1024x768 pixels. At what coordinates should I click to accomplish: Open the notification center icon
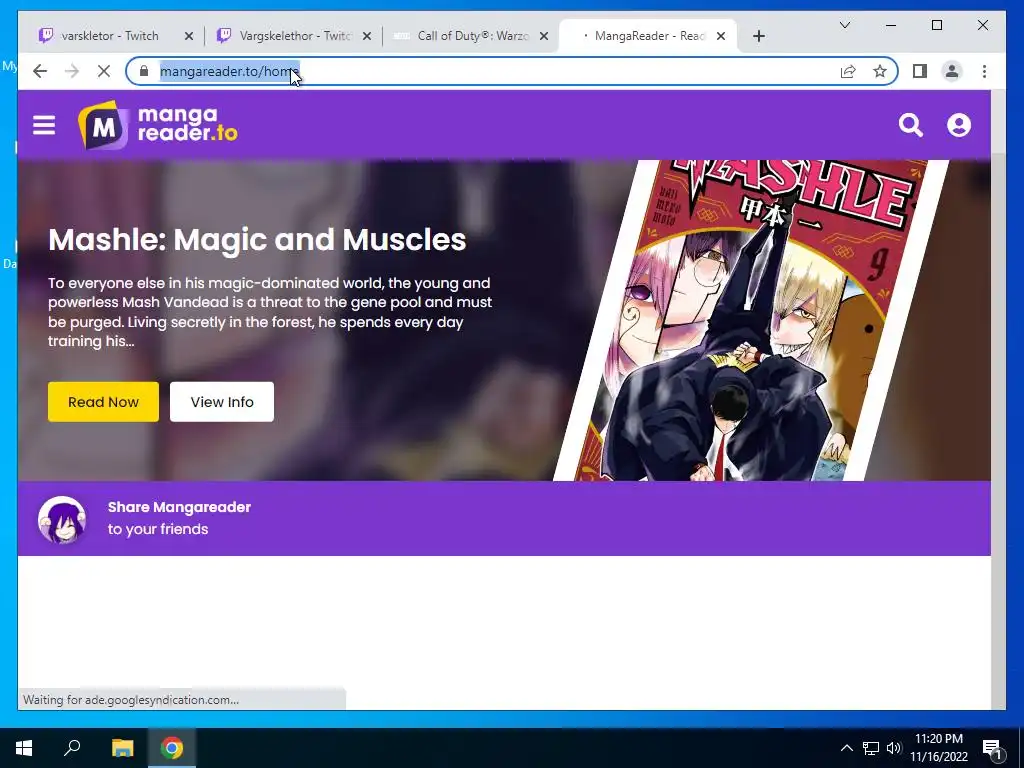[x=992, y=749]
